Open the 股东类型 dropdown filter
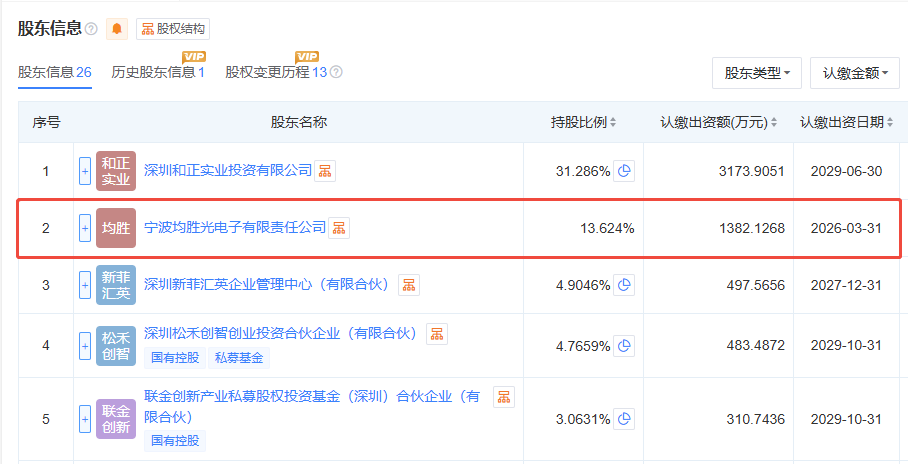Viewport: 908px width, 464px height. [x=757, y=73]
